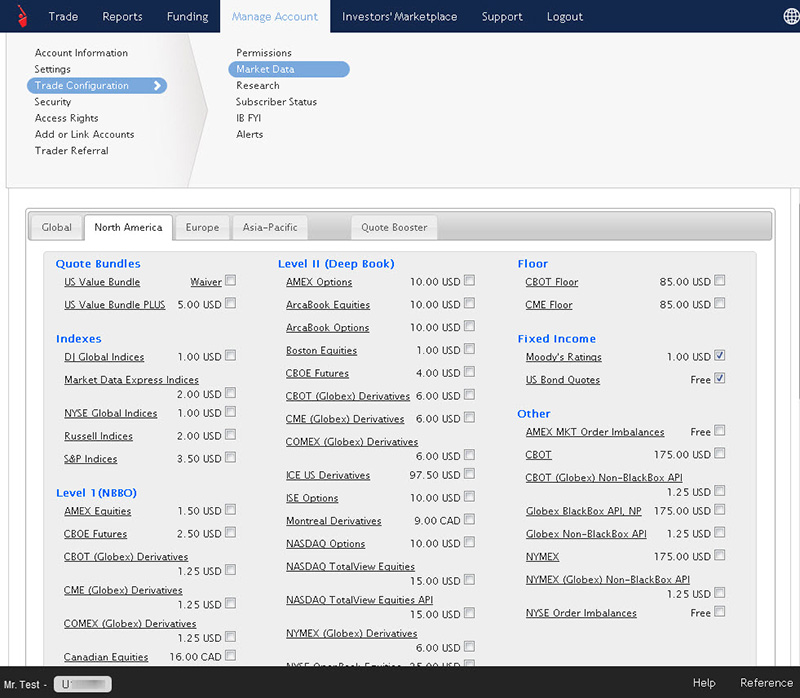
Task: Open IB FYI submenu item
Action: coord(248,118)
